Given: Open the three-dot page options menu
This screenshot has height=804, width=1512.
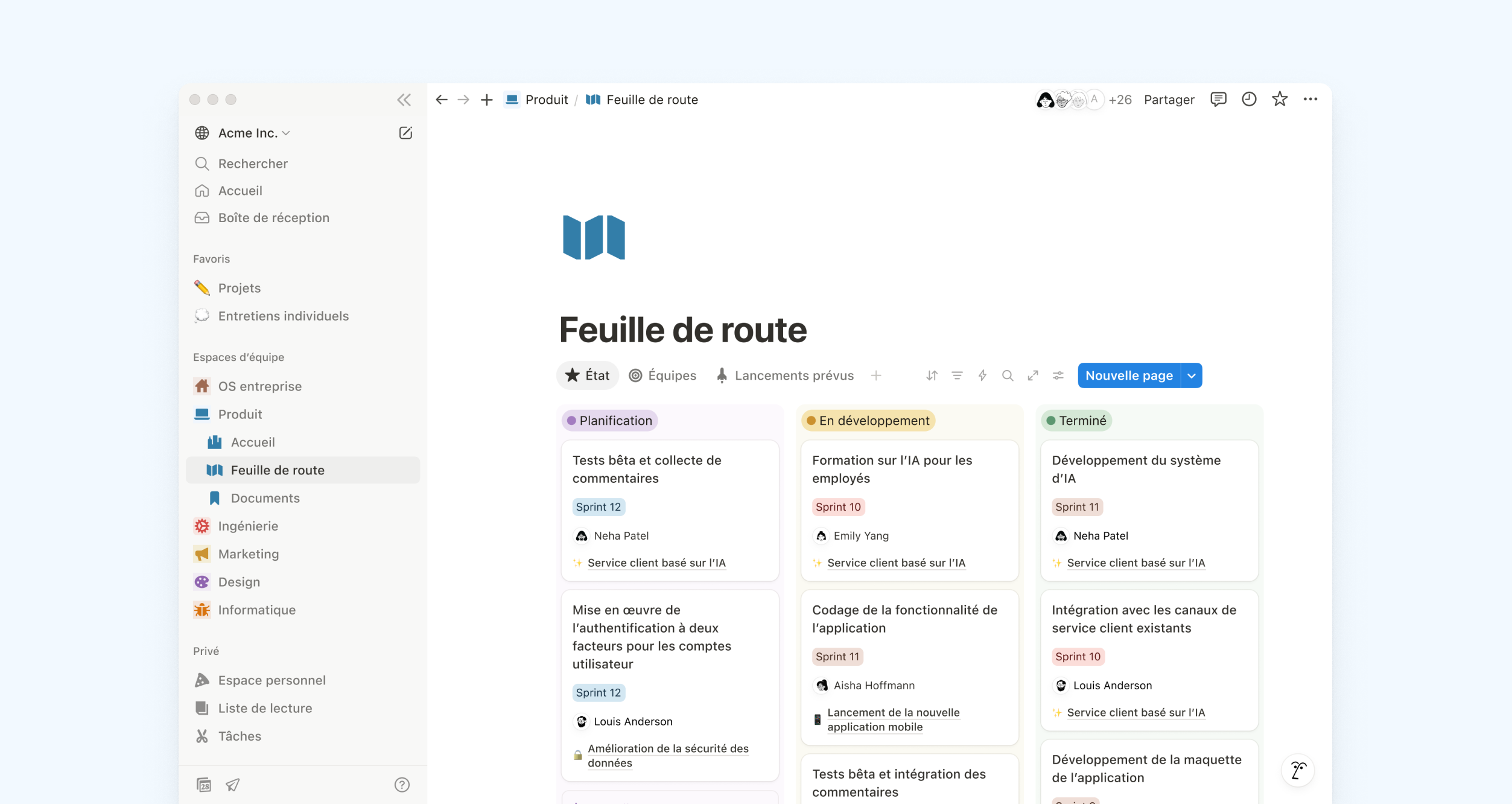Looking at the screenshot, I should (1310, 100).
